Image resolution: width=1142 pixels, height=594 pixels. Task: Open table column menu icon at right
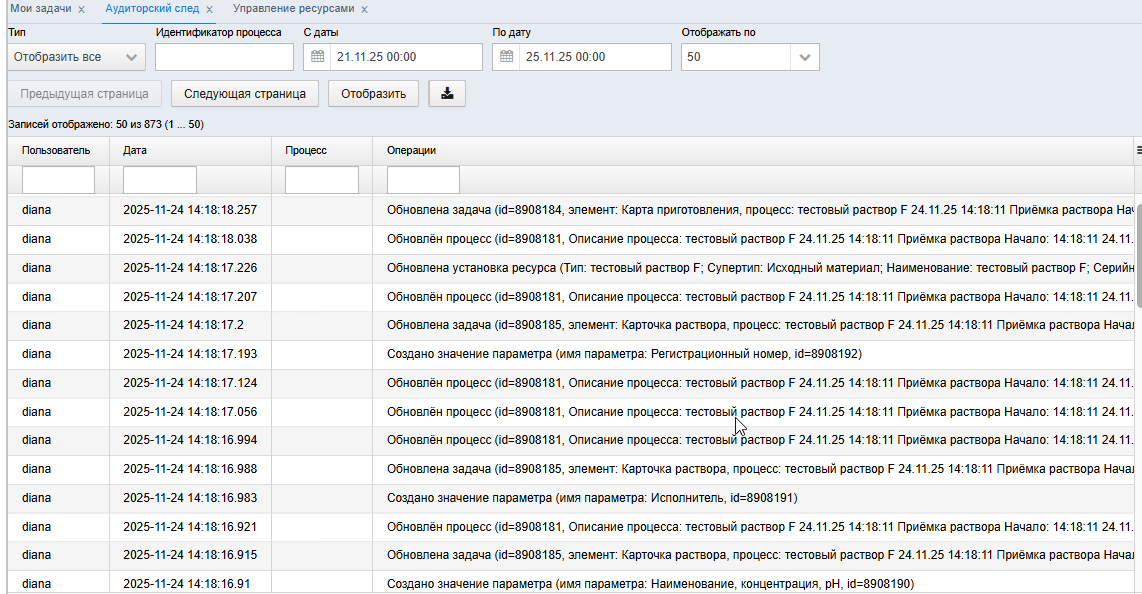click(x=1138, y=151)
